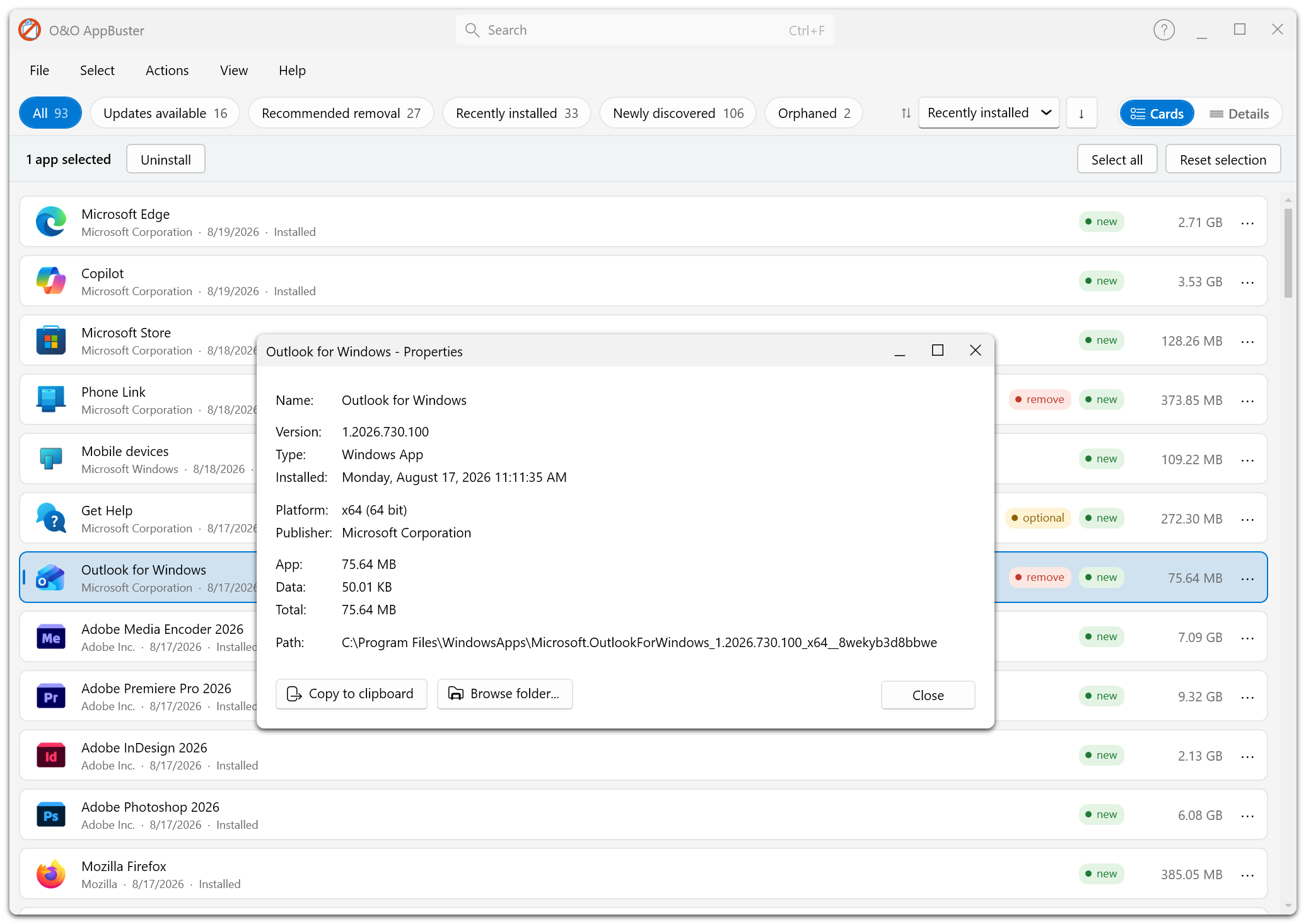1306x924 pixels.
Task: Open more options for Mozilla Firefox
Action: [1247, 875]
